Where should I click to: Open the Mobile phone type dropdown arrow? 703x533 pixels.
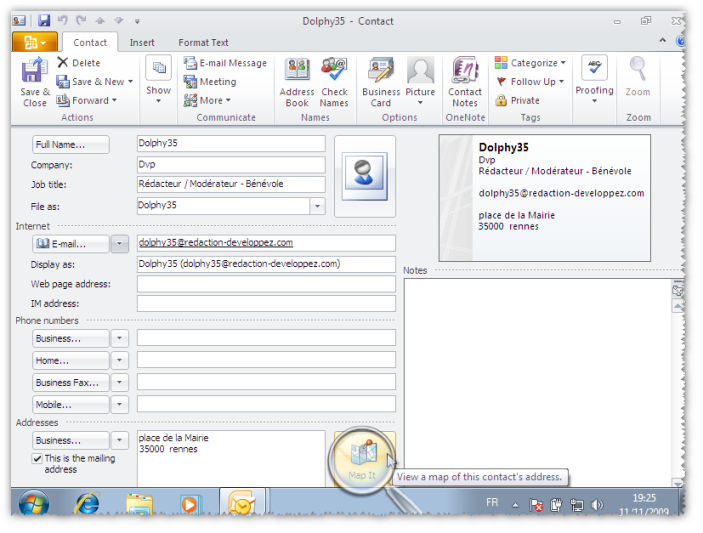(119, 405)
